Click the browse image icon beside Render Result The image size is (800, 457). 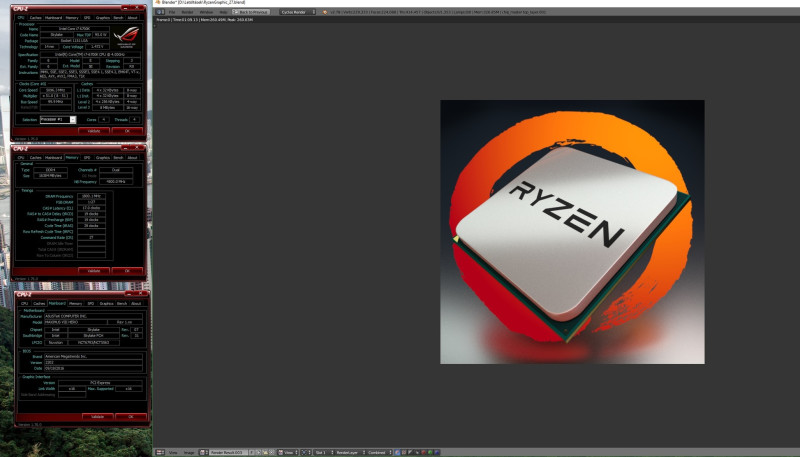tap(204, 452)
